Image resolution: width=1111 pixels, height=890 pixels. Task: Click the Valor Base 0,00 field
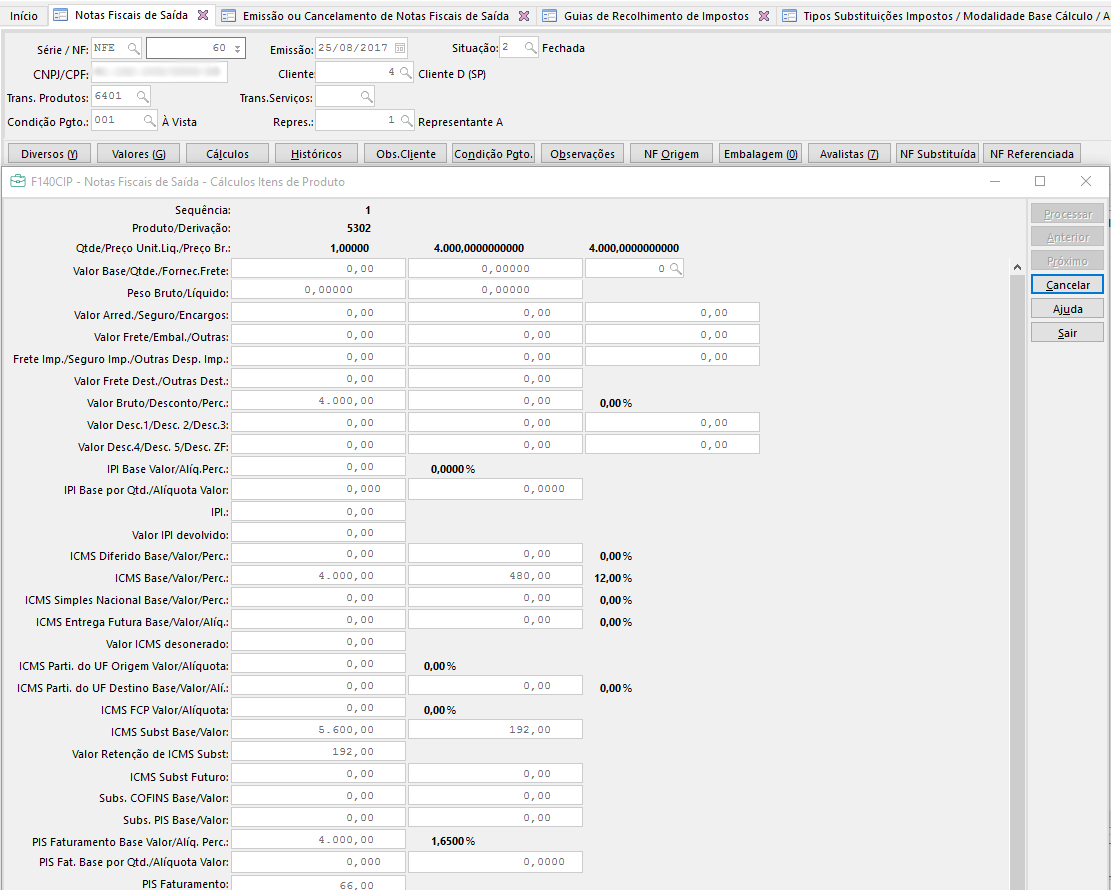click(318, 269)
